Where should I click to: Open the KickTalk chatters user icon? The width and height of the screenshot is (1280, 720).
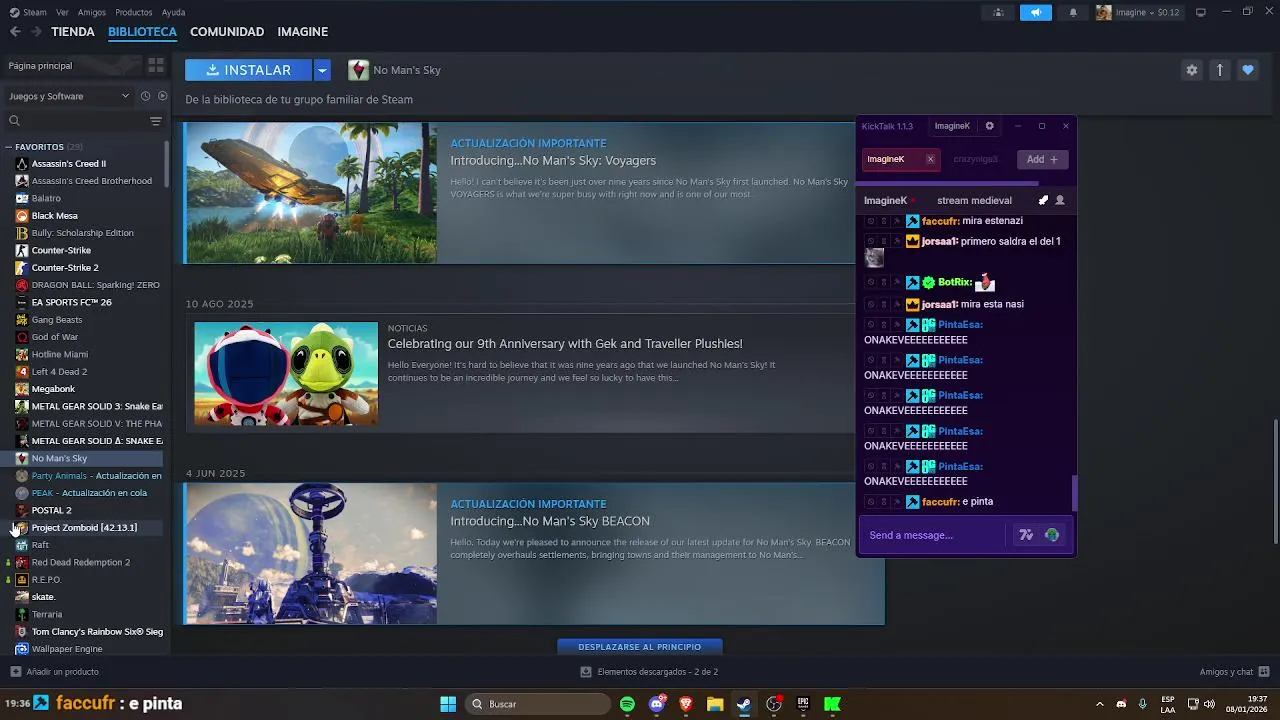tap(1060, 200)
